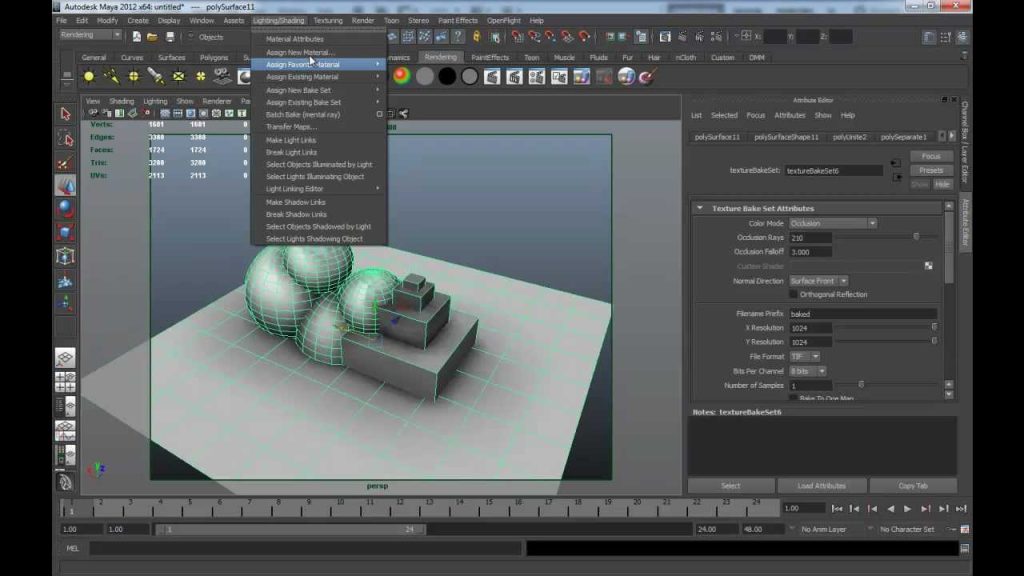Click the black surface shader shelf icon
This screenshot has width=1024, height=576.
(447, 76)
